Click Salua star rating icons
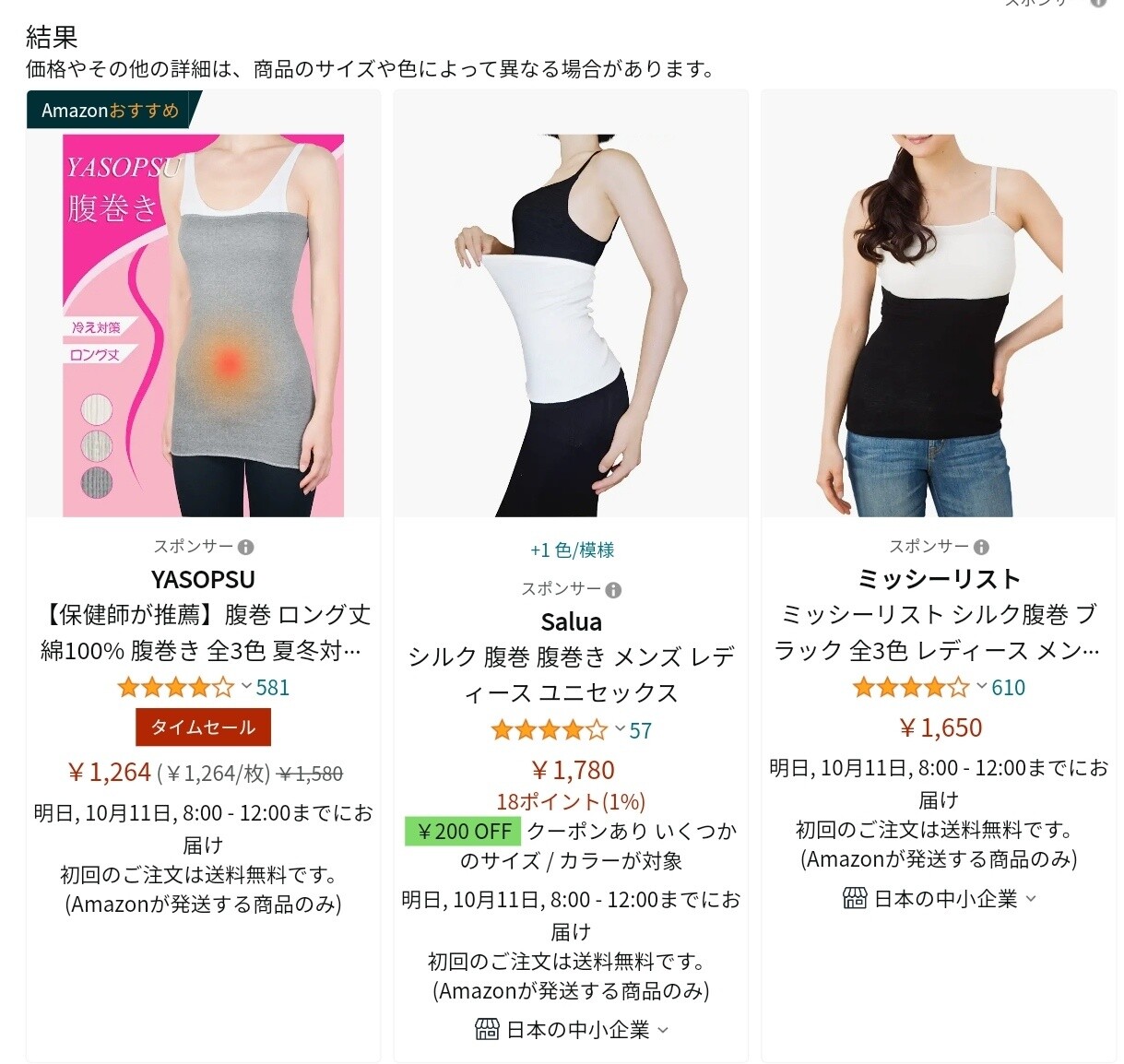 coord(549,730)
